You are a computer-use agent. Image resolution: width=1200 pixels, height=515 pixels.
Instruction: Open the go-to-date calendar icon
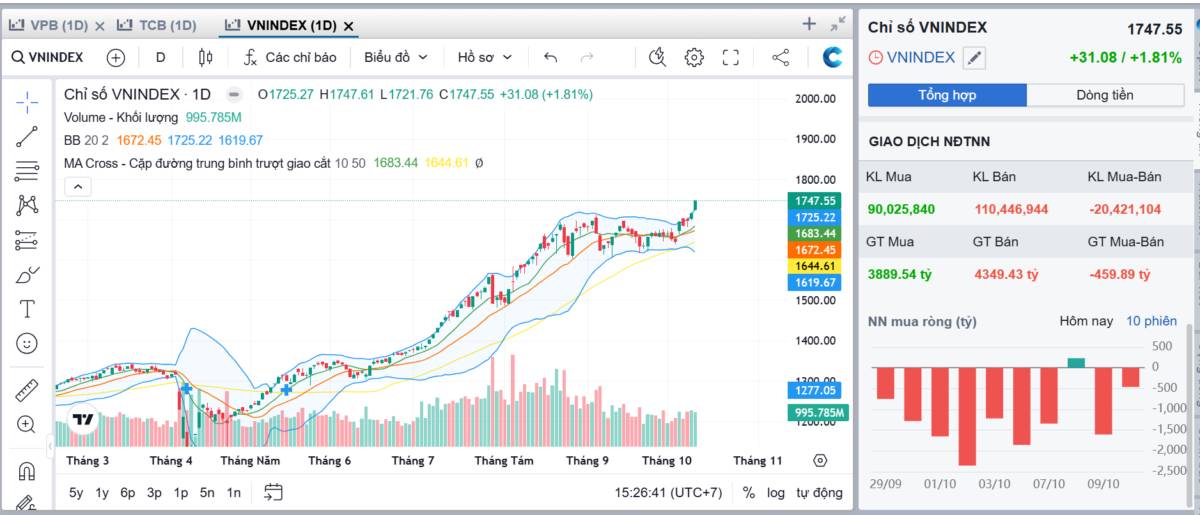[x=273, y=492]
